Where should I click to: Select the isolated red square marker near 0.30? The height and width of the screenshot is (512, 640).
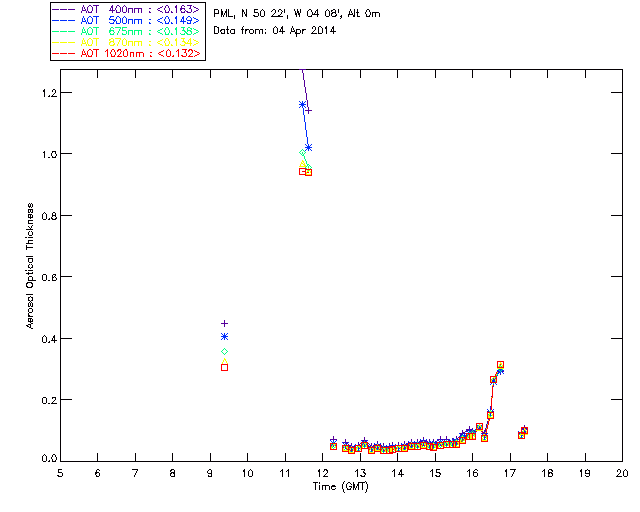pos(224,367)
